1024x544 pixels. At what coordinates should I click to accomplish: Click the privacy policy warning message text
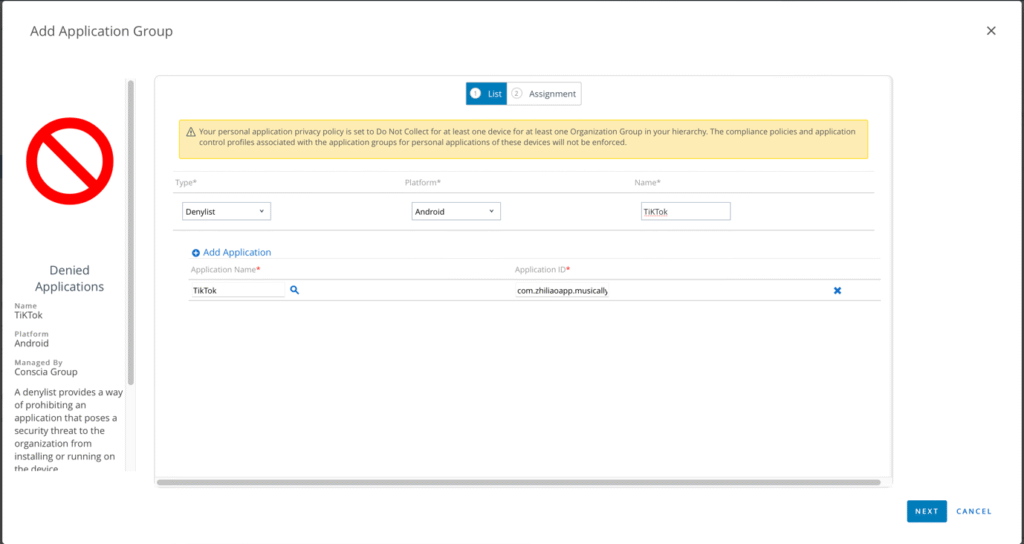coord(527,136)
